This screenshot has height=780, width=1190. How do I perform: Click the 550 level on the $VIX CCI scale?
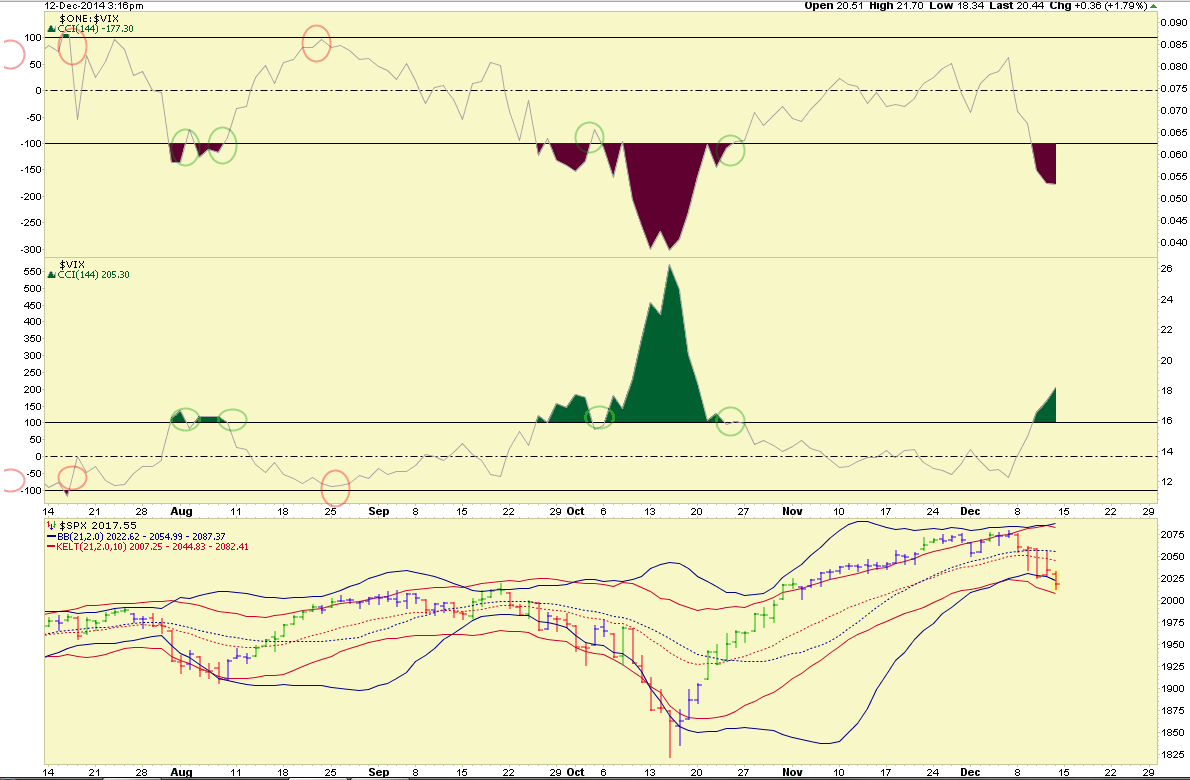[x=33, y=272]
